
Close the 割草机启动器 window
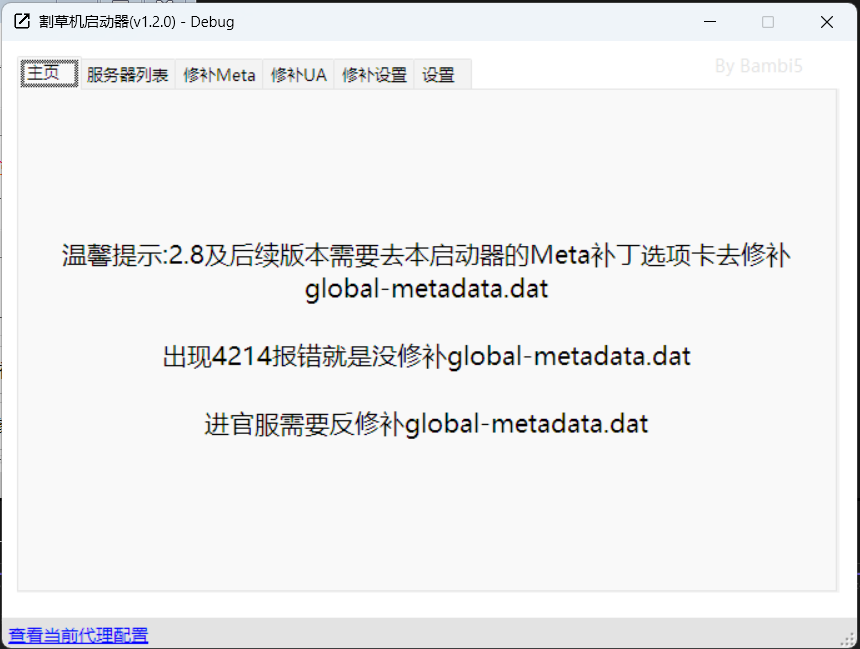coord(827,22)
